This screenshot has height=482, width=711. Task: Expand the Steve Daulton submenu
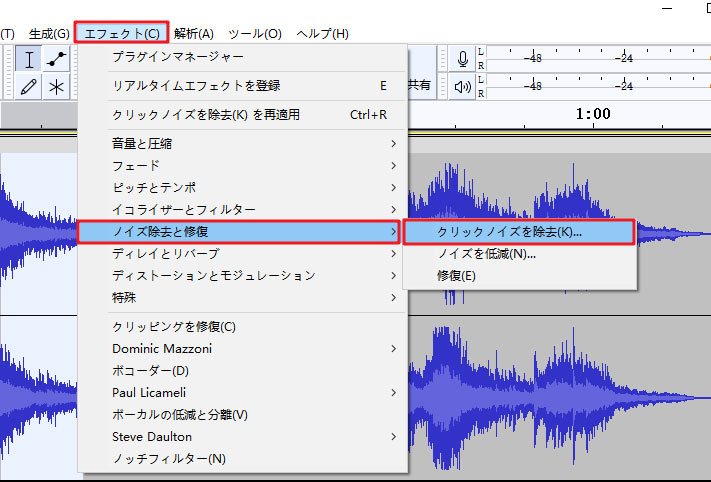[x=243, y=437]
